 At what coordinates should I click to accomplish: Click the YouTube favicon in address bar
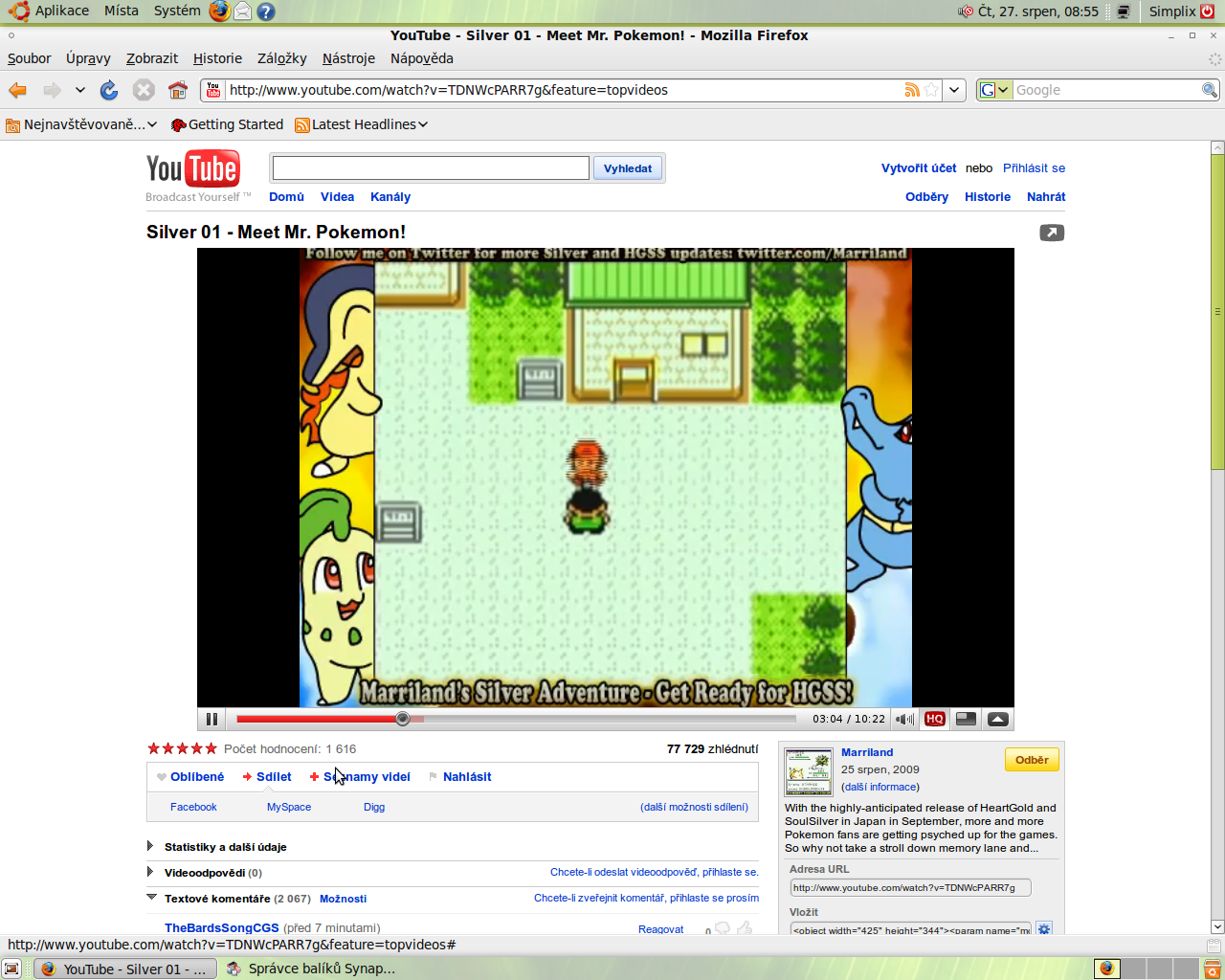tap(213, 90)
